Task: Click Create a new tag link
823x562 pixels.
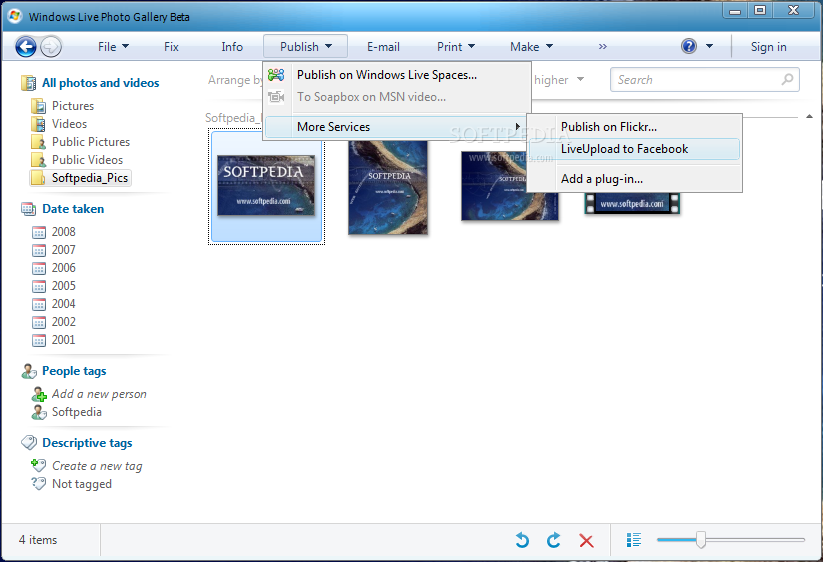Action: point(97,466)
